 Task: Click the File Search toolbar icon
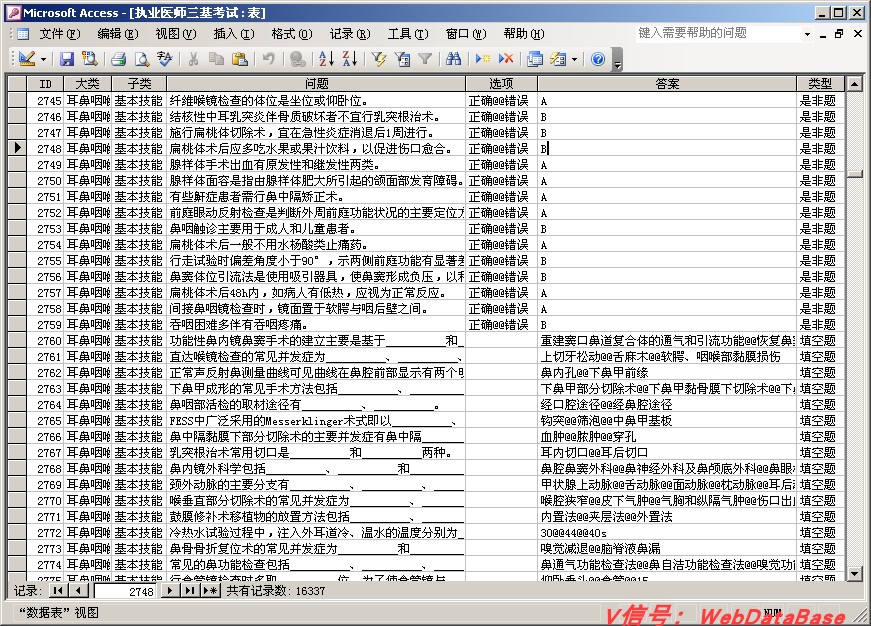(x=89, y=58)
